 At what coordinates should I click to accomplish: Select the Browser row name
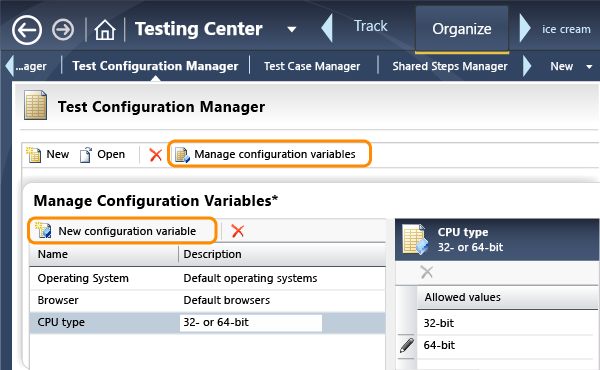pos(58,300)
